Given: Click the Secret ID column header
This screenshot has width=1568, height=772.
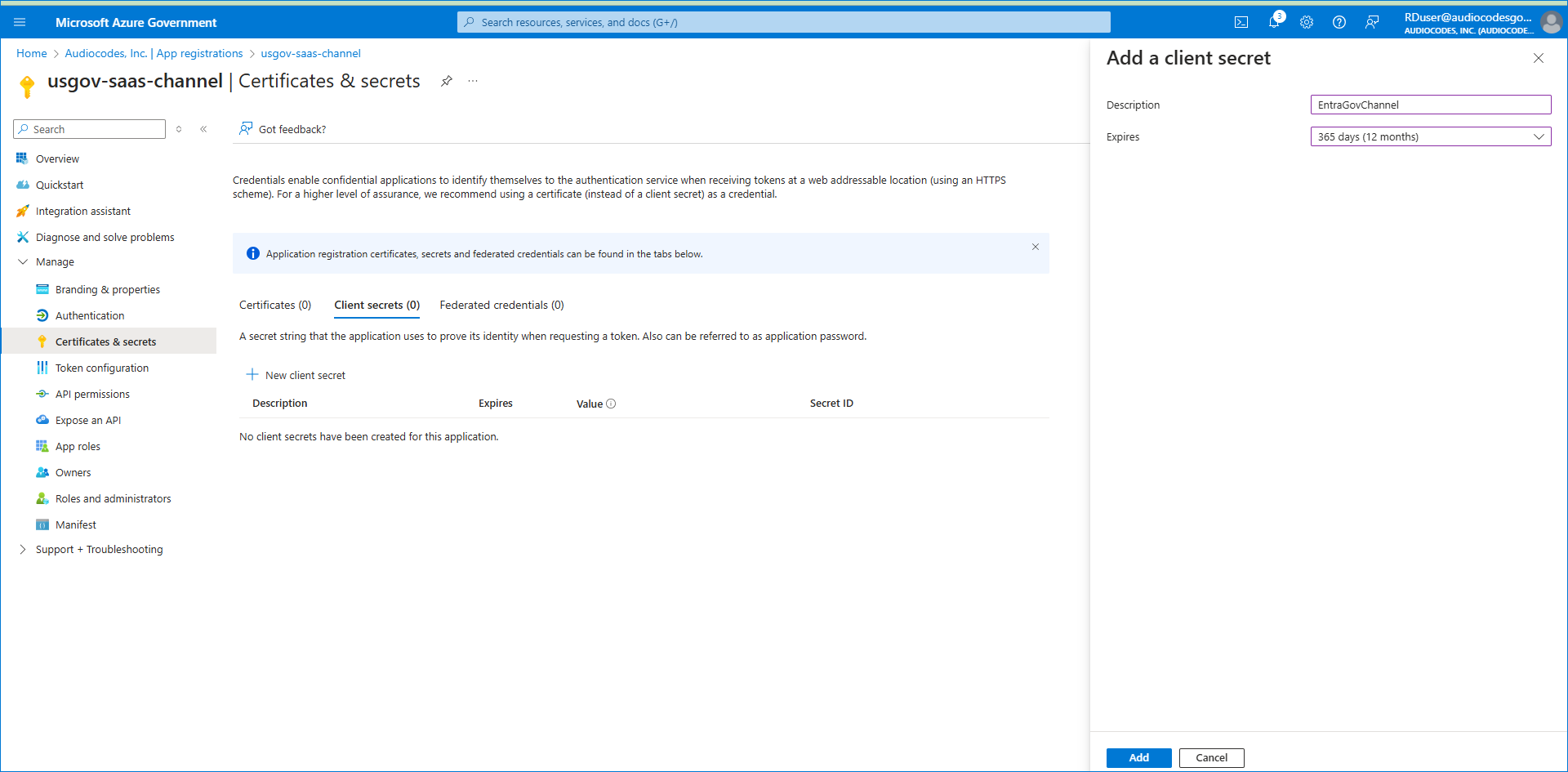Looking at the screenshot, I should point(831,404).
